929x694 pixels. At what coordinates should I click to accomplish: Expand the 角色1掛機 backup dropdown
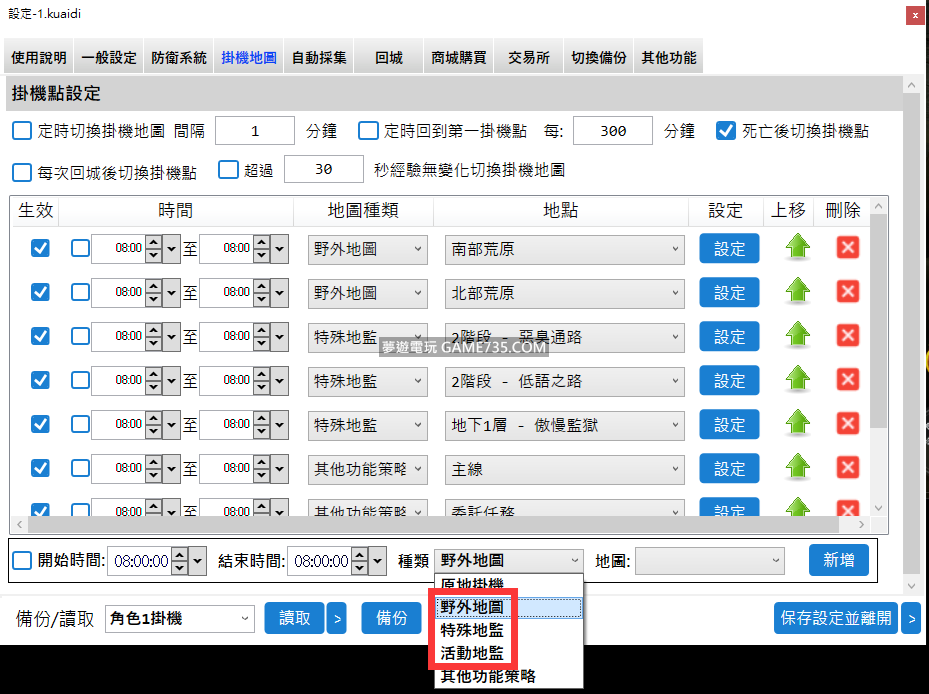180,619
